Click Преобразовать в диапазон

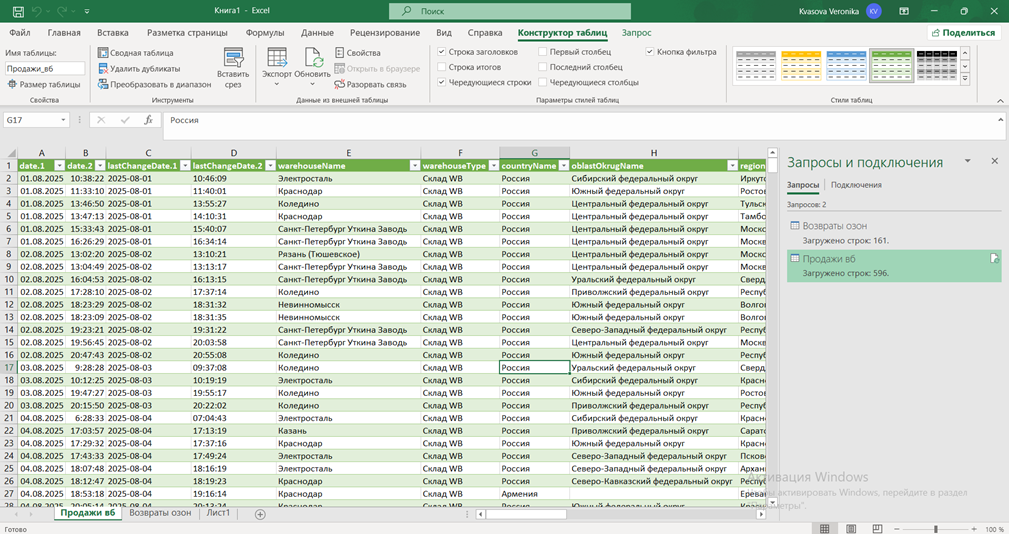pos(154,84)
